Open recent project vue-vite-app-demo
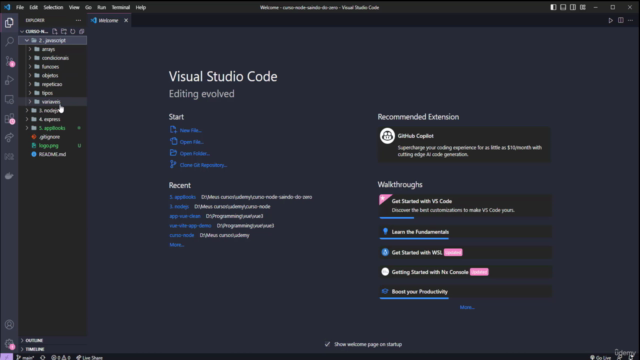This screenshot has height=360, width=640. 190,226
